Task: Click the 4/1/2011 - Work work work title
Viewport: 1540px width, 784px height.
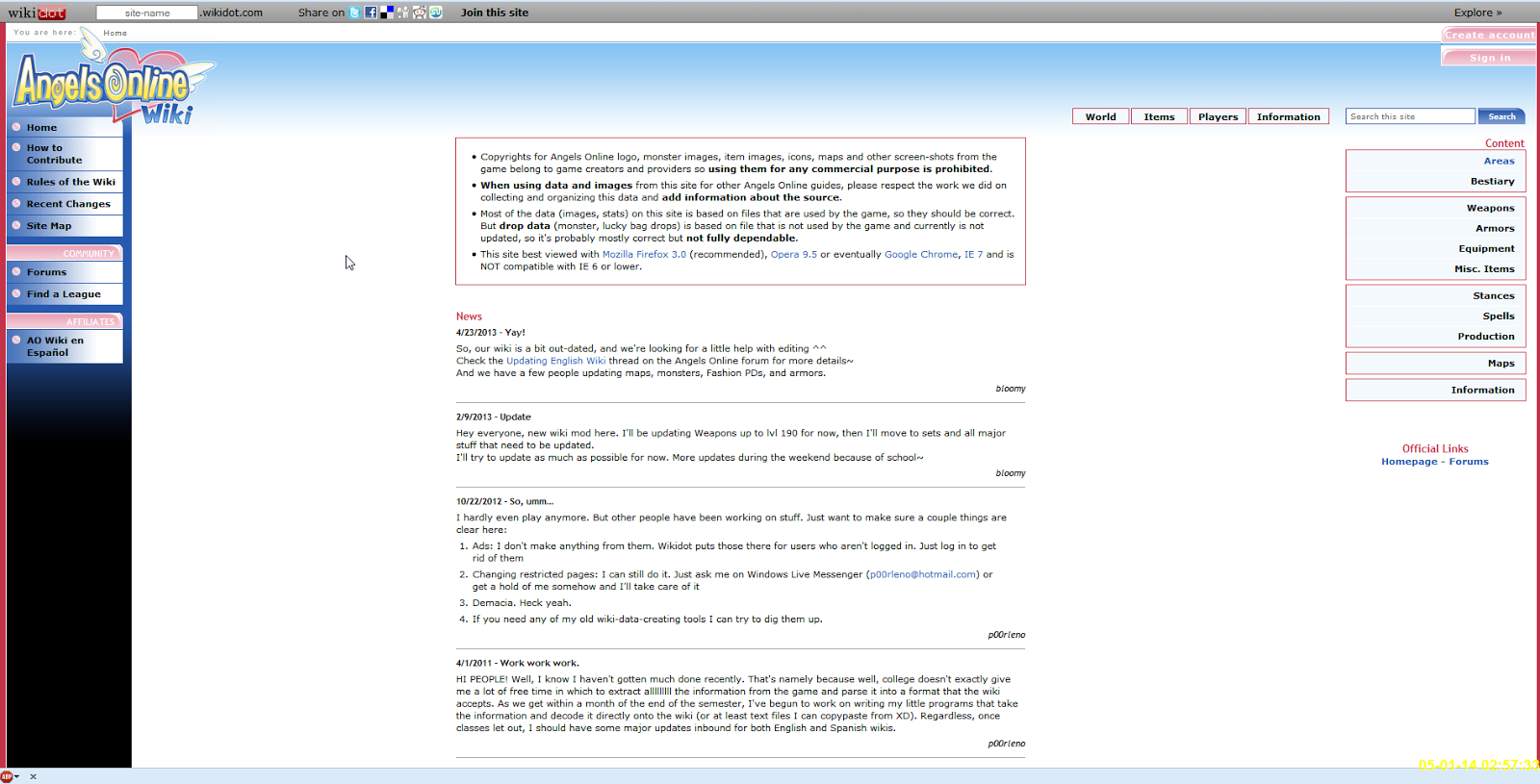Action: coord(518,663)
